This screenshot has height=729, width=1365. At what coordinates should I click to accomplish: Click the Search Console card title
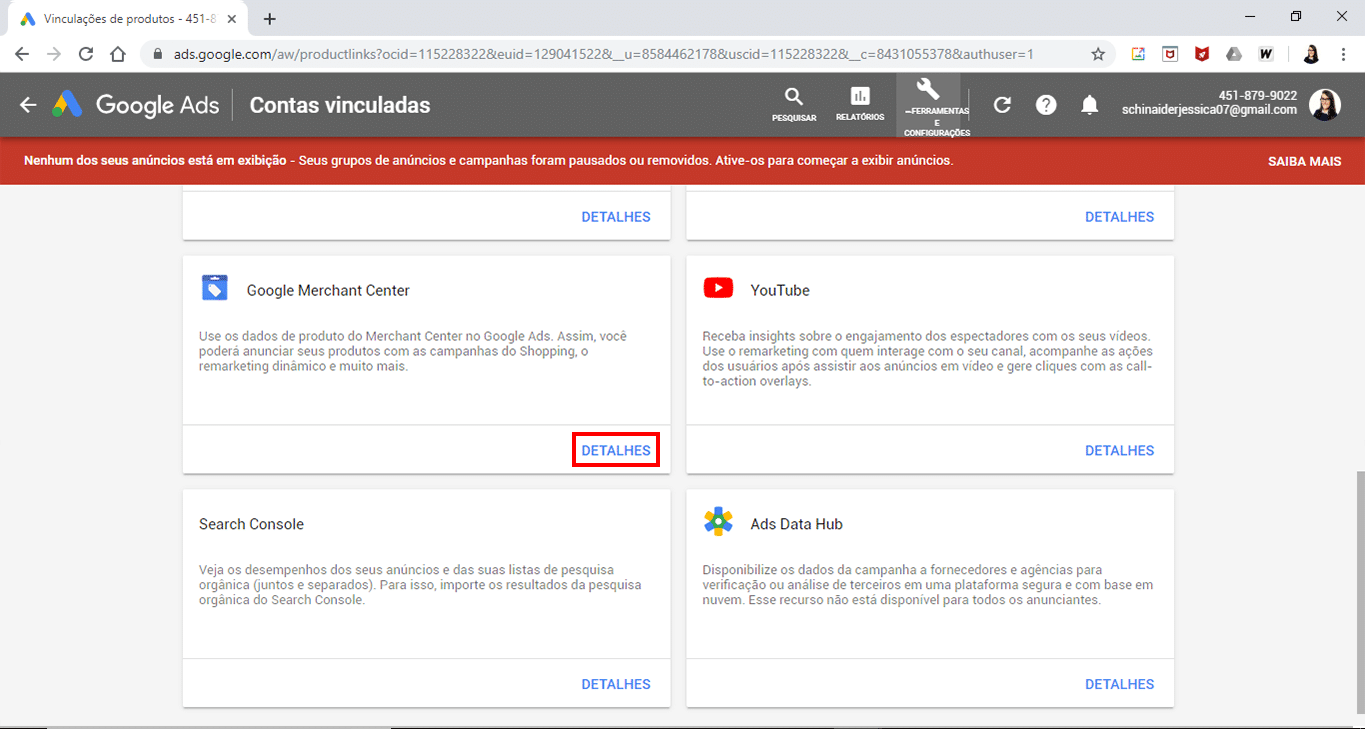coord(251,524)
